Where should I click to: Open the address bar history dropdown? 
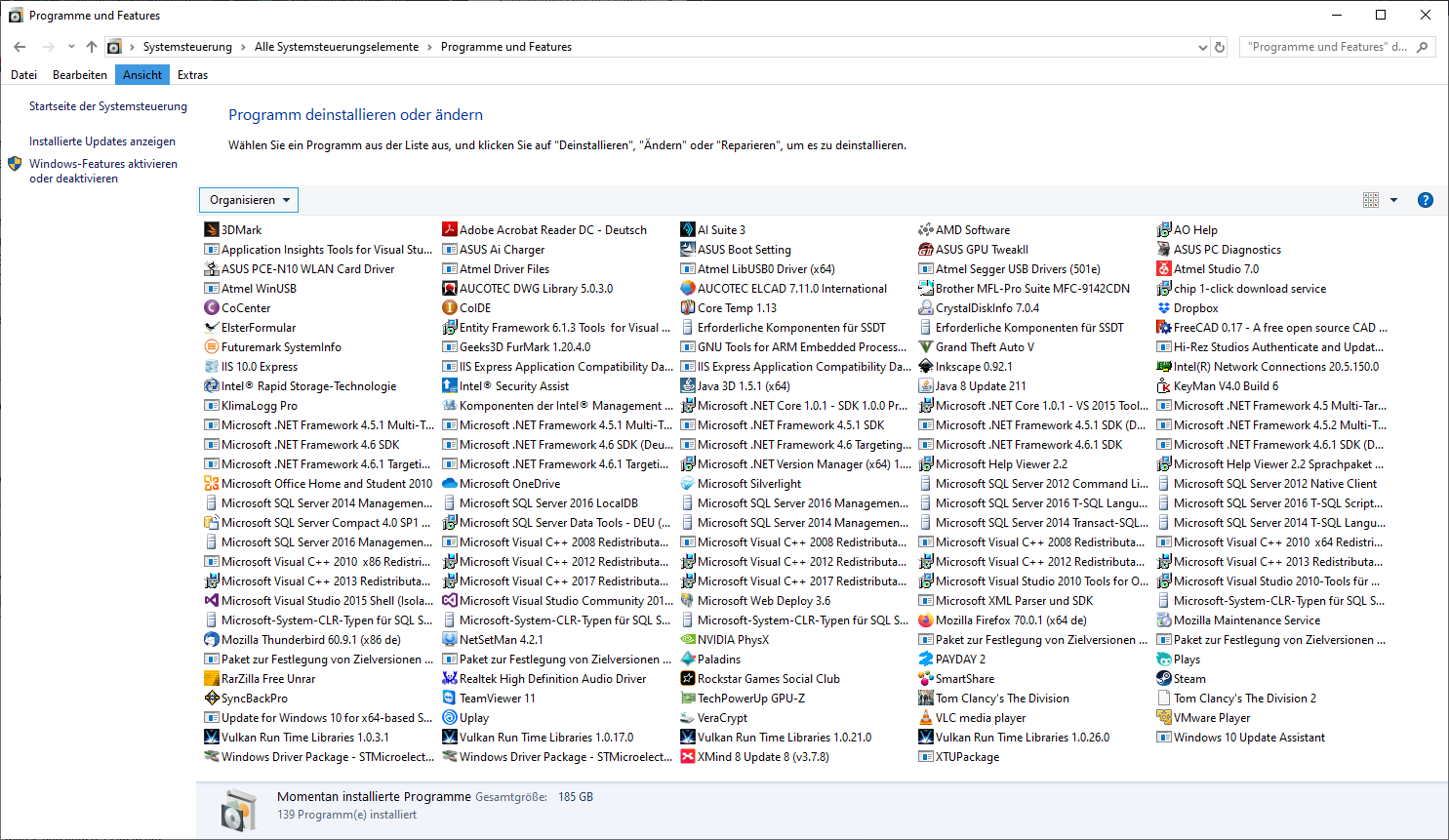(x=1202, y=47)
